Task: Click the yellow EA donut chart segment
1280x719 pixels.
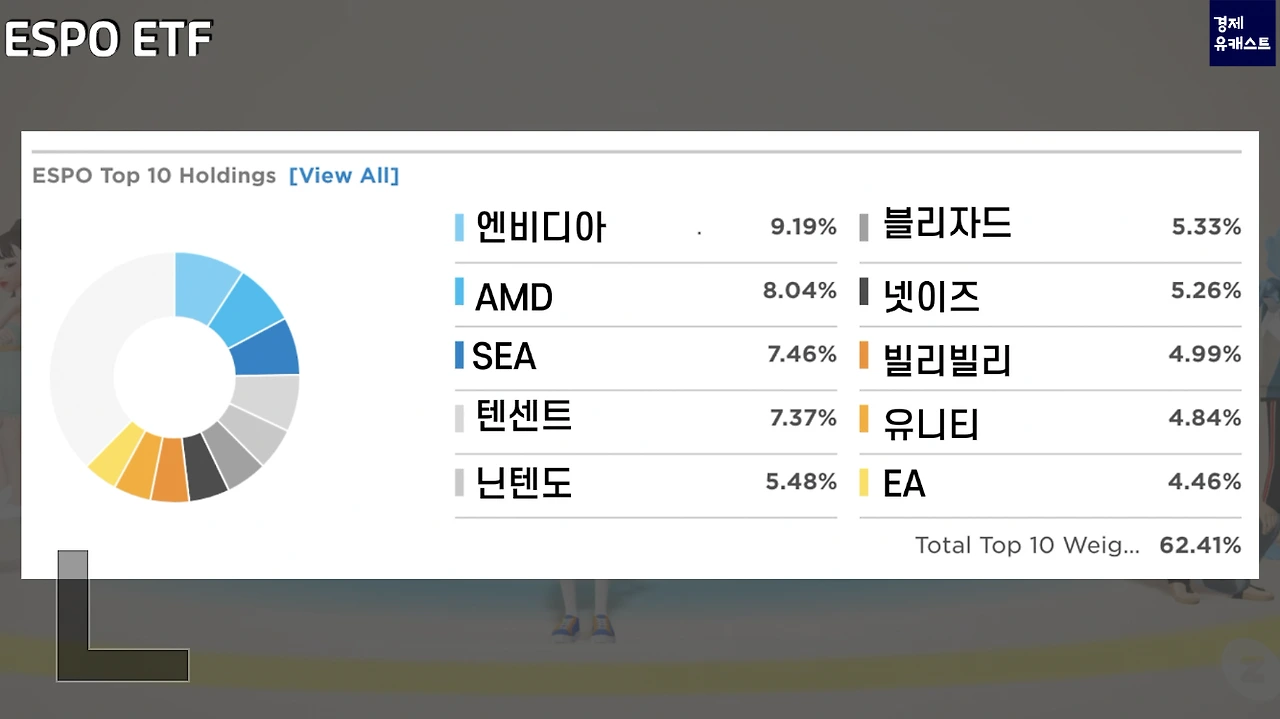Action: (115, 452)
